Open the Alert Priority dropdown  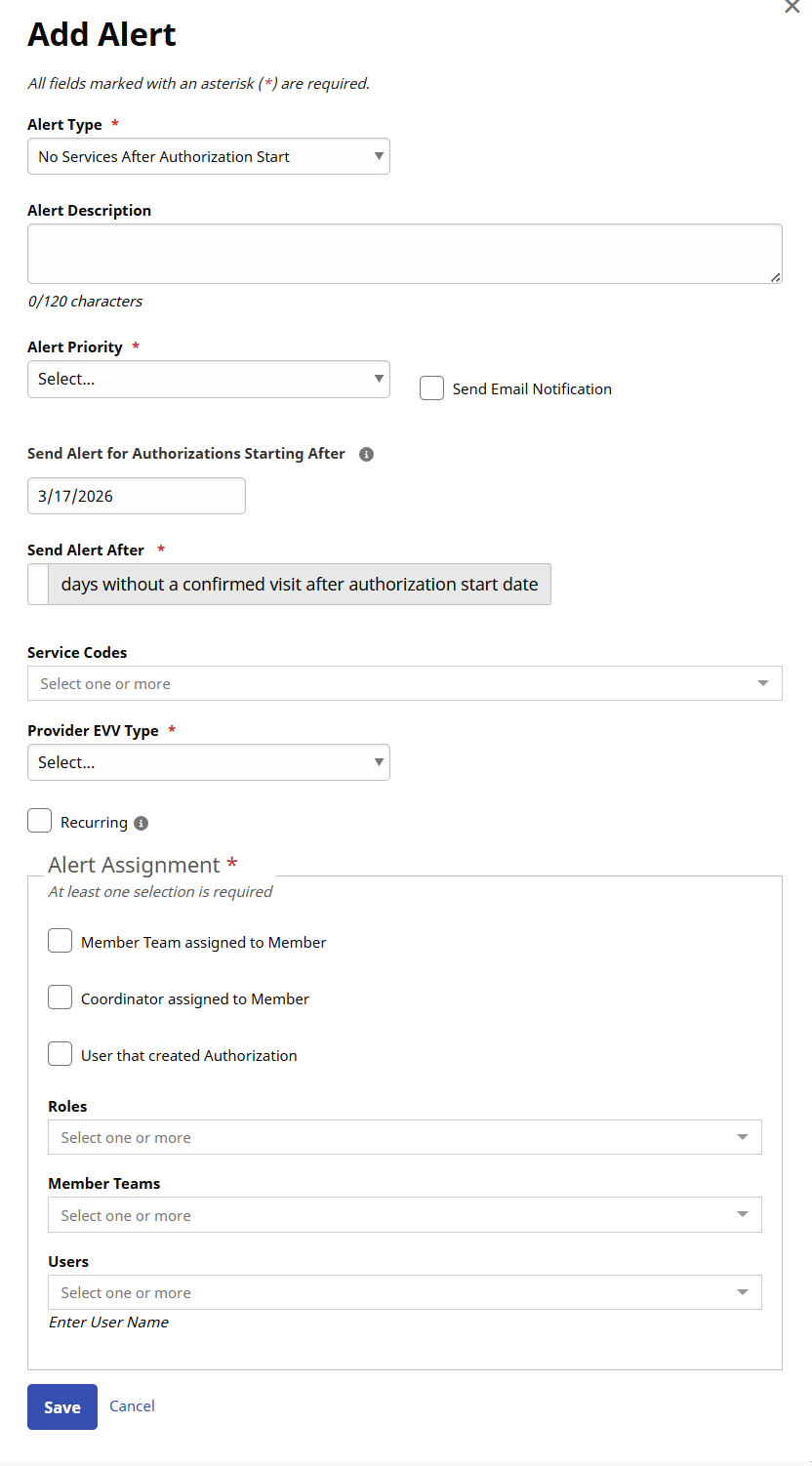(208, 380)
